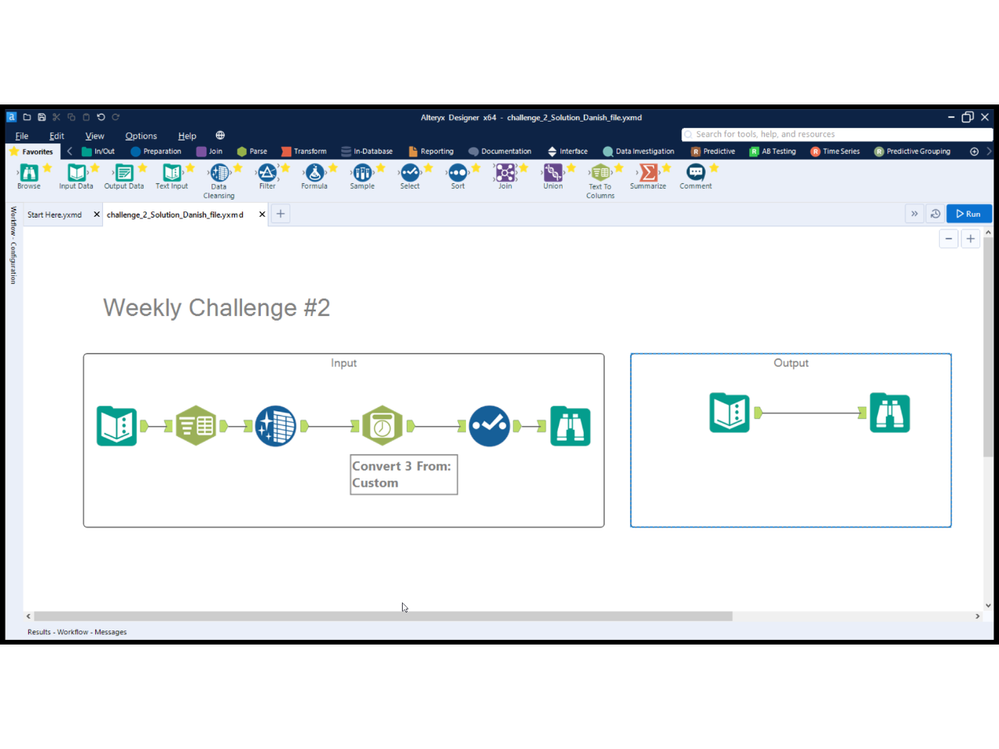Switch to the Start Here.yxmd tab

pos(55,215)
